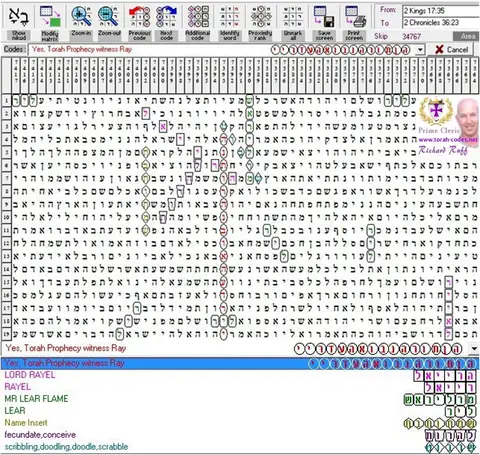Select highlighted row 'Yes, Torah Prophecy witness Ray'
The width and height of the screenshot is (480, 455).
(x=240, y=363)
